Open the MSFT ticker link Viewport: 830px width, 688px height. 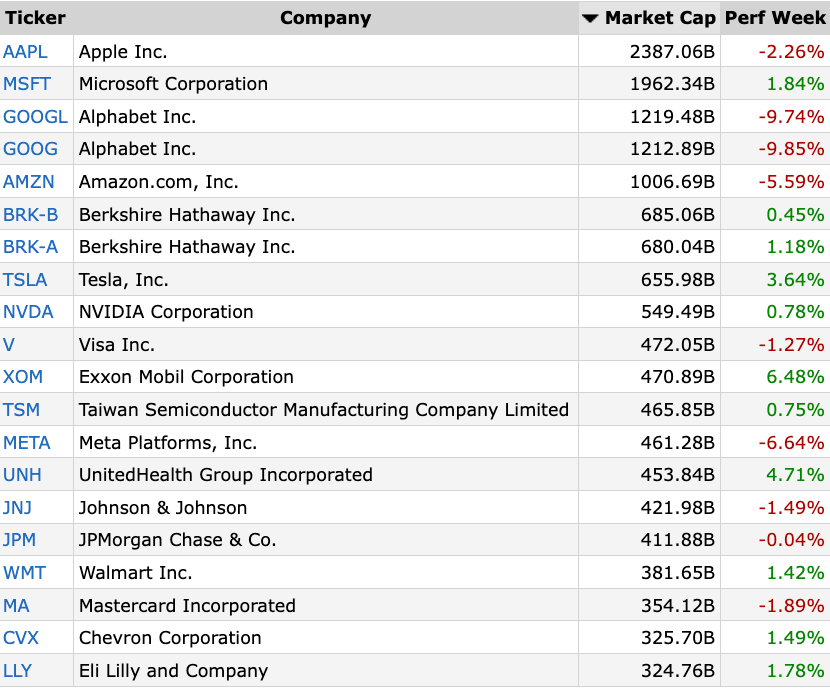click(x=27, y=84)
